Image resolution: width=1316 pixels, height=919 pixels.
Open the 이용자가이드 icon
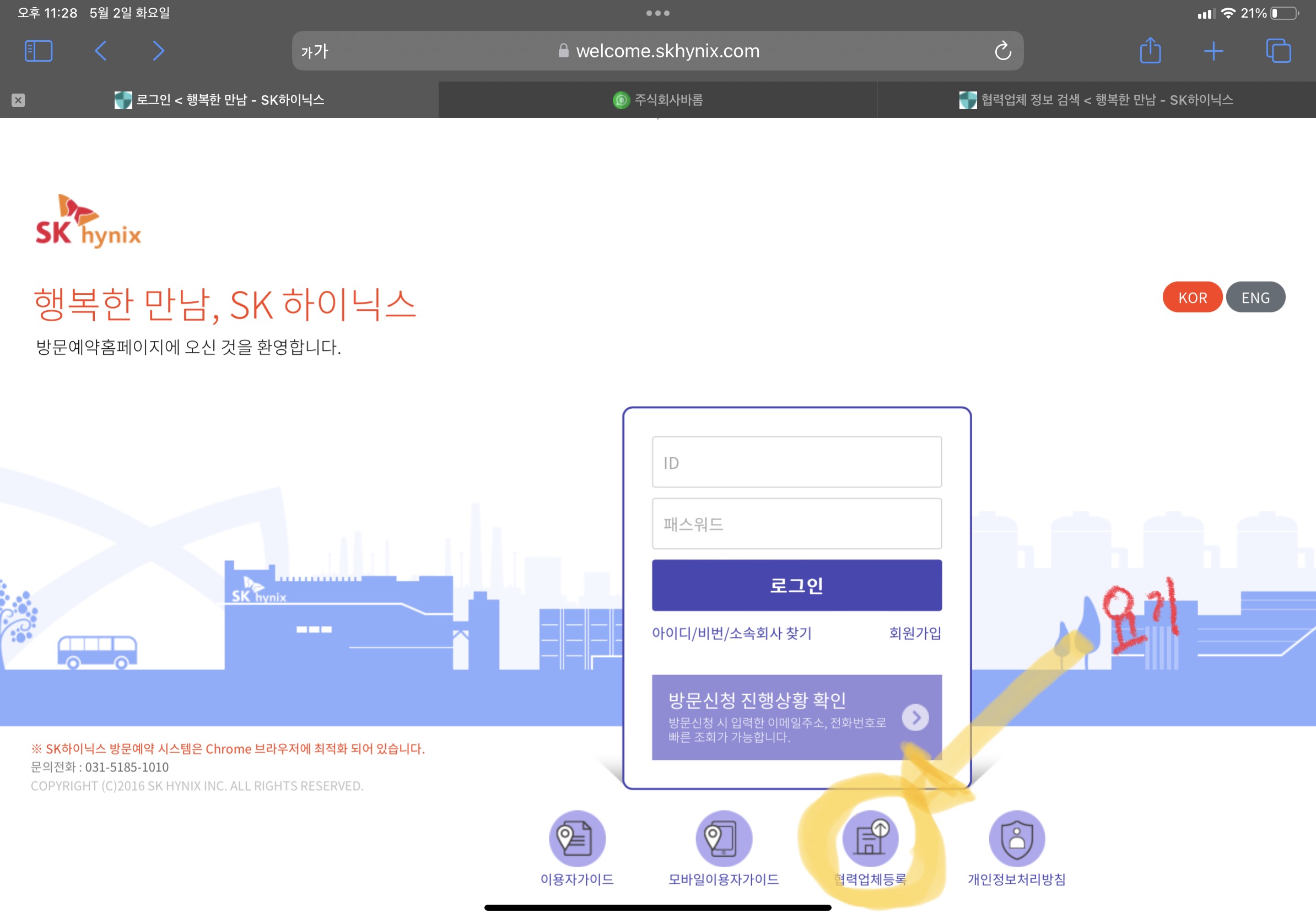pos(577,838)
